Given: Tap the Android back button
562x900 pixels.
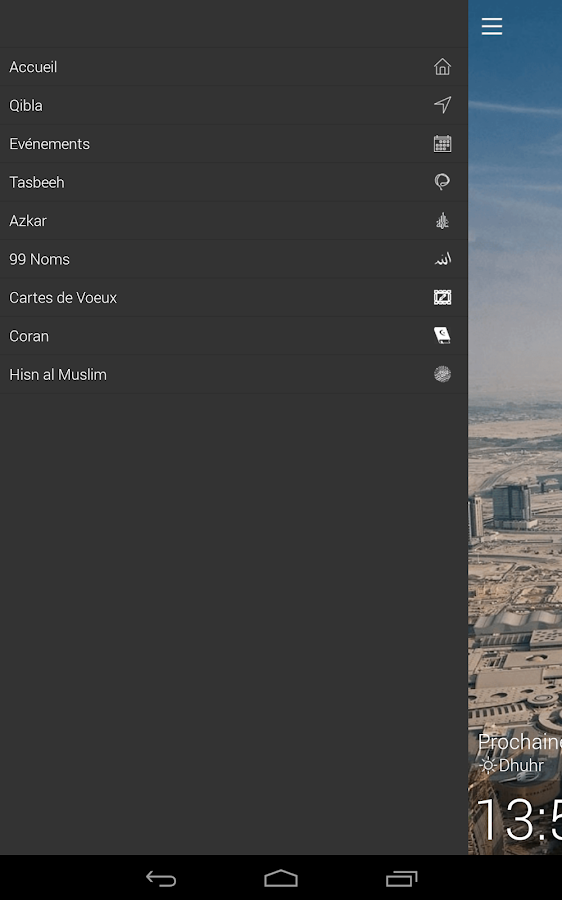Looking at the screenshot, I should [161, 878].
